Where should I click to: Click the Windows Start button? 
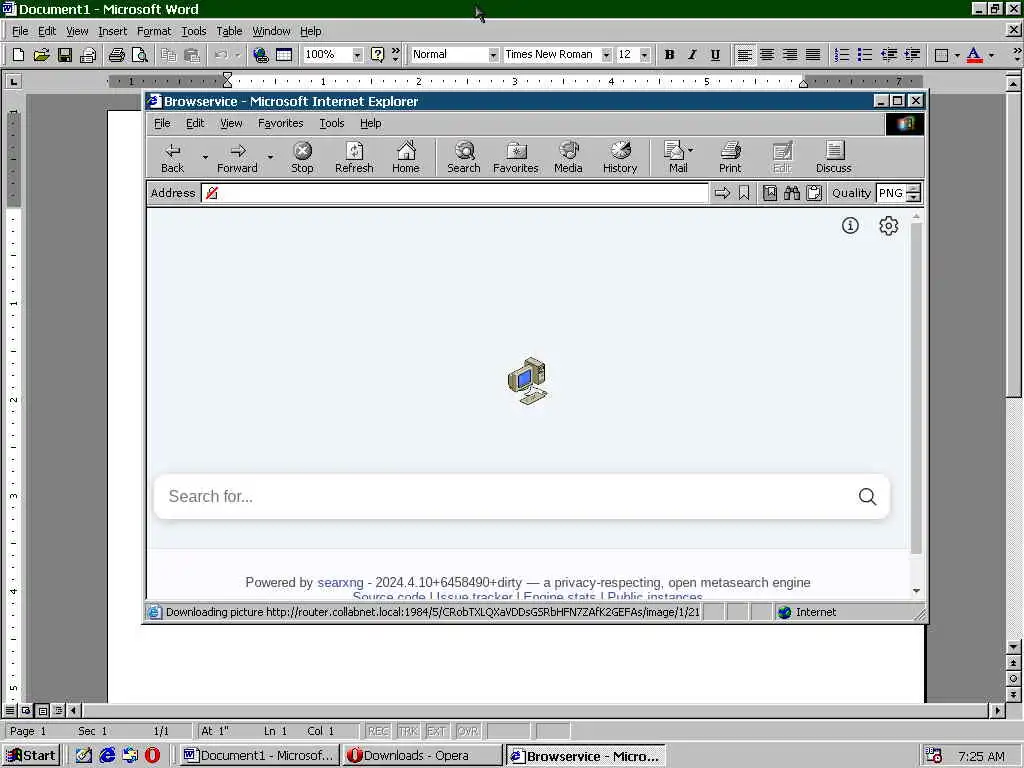pyautogui.click(x=31, y=756)
